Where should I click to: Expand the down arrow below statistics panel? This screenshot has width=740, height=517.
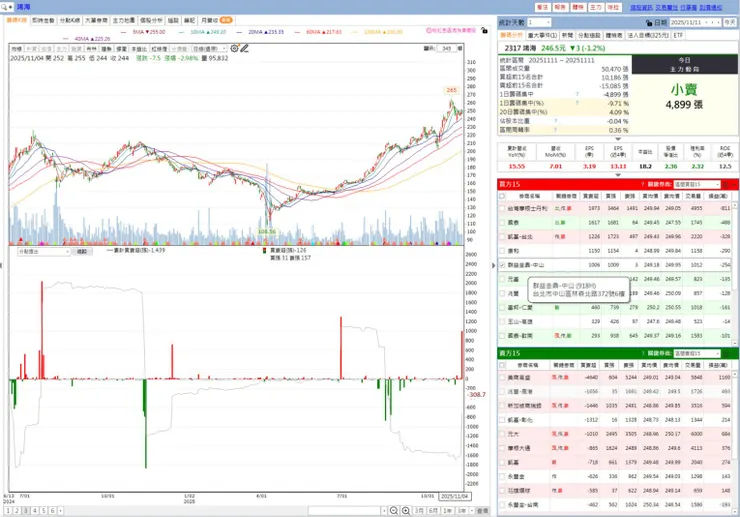click(618, 139)
